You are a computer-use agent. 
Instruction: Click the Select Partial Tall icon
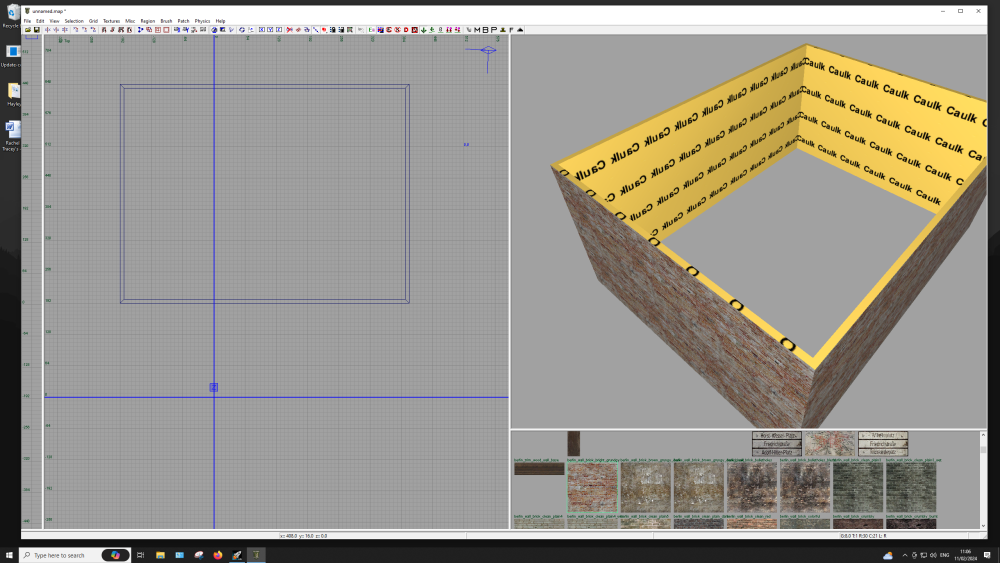point(121,29)
